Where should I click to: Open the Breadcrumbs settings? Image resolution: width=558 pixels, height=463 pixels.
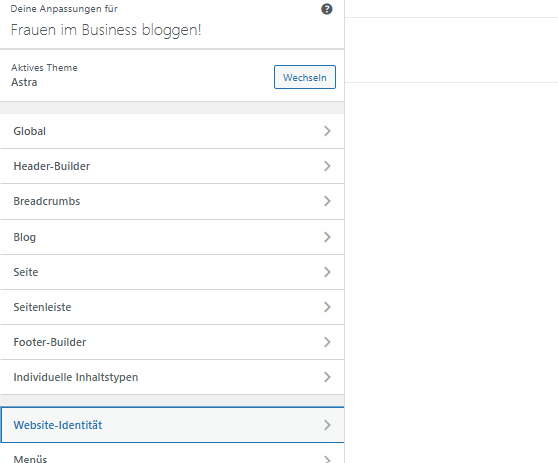click(x=172, y=201)
